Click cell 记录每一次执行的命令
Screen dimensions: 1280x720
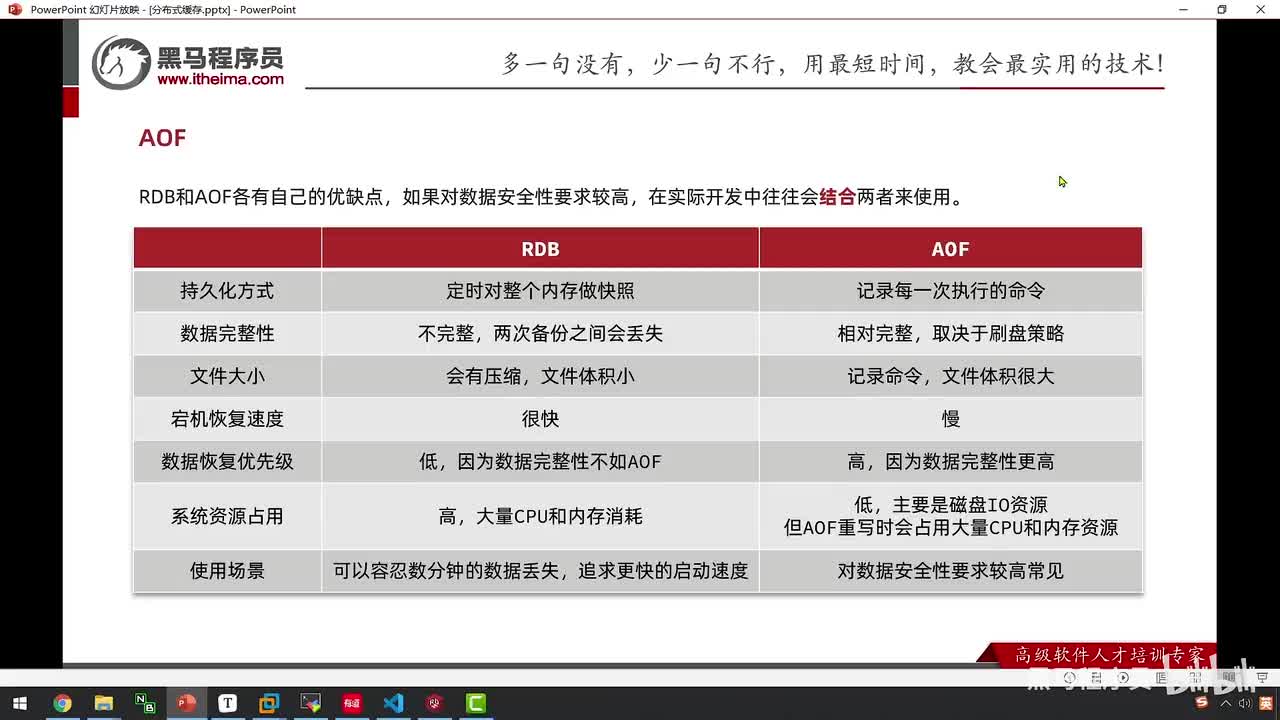click(950, 291)
